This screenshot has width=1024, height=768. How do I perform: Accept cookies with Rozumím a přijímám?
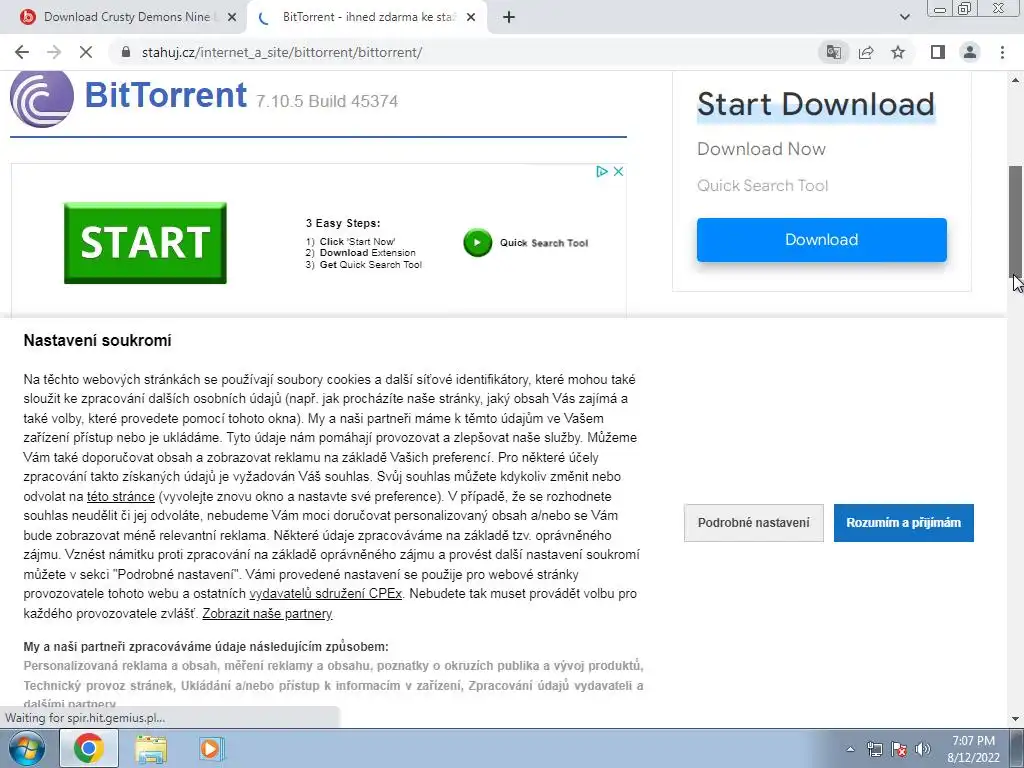click(x=903, y=522)
